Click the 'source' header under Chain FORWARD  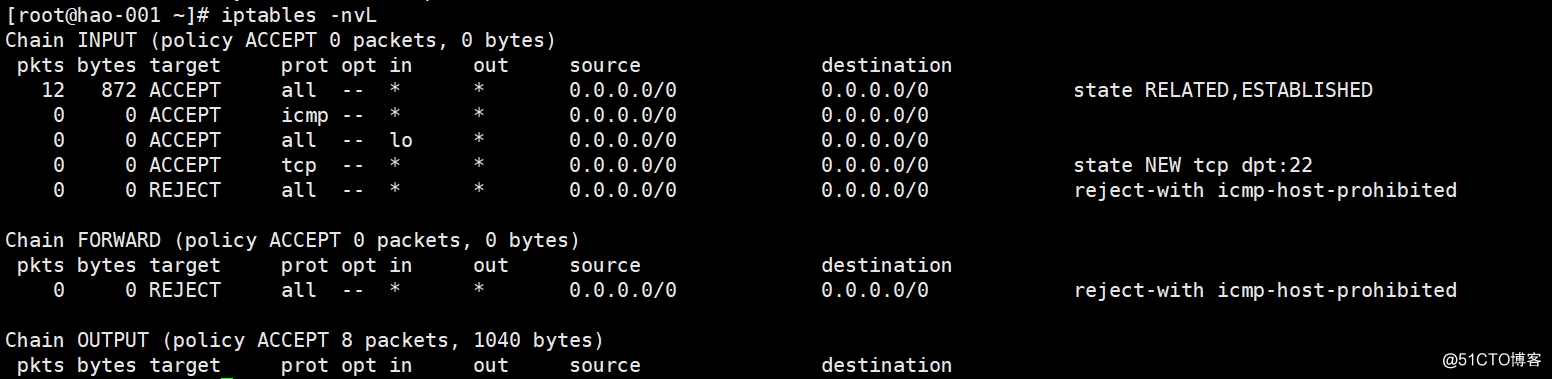click(605, 265)
